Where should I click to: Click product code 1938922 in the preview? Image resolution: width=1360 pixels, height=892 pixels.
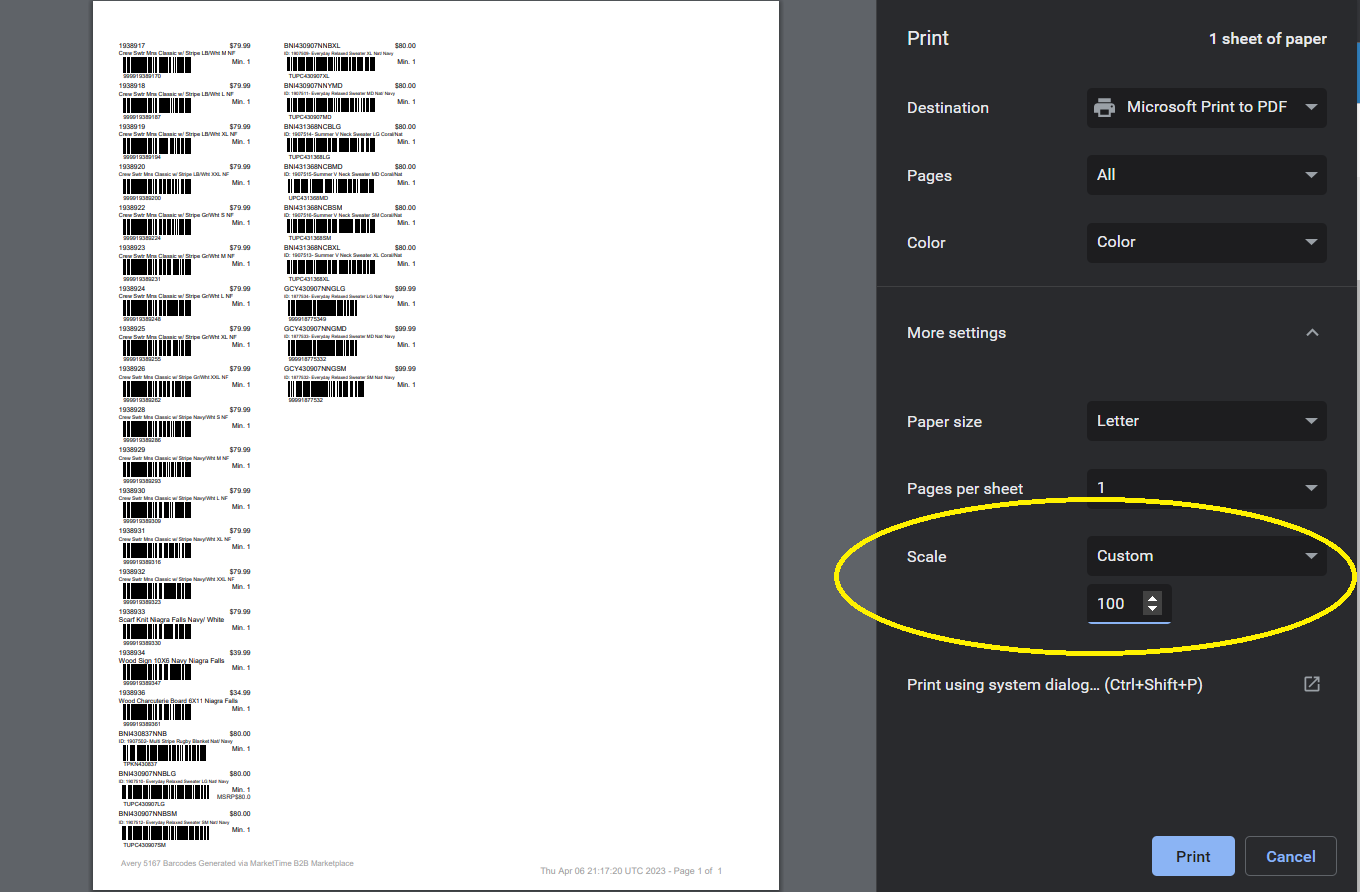[x=132, y=208]
